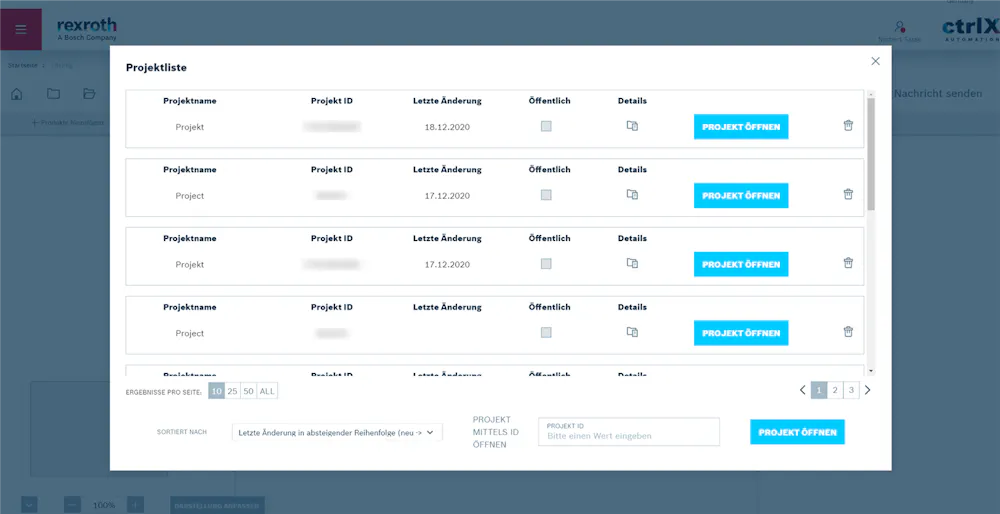Click the date 18.12.2020 in the first row
Viewport: 1000px width, 514px height.
point(447,127)
